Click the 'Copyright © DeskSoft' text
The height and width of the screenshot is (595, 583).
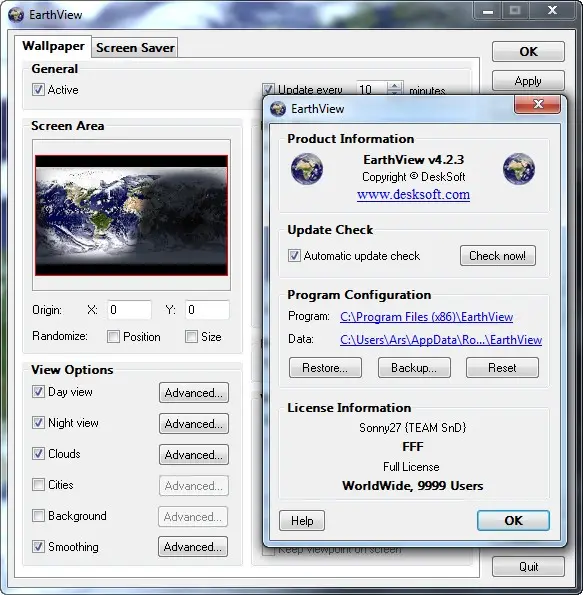tap(413, 177)
